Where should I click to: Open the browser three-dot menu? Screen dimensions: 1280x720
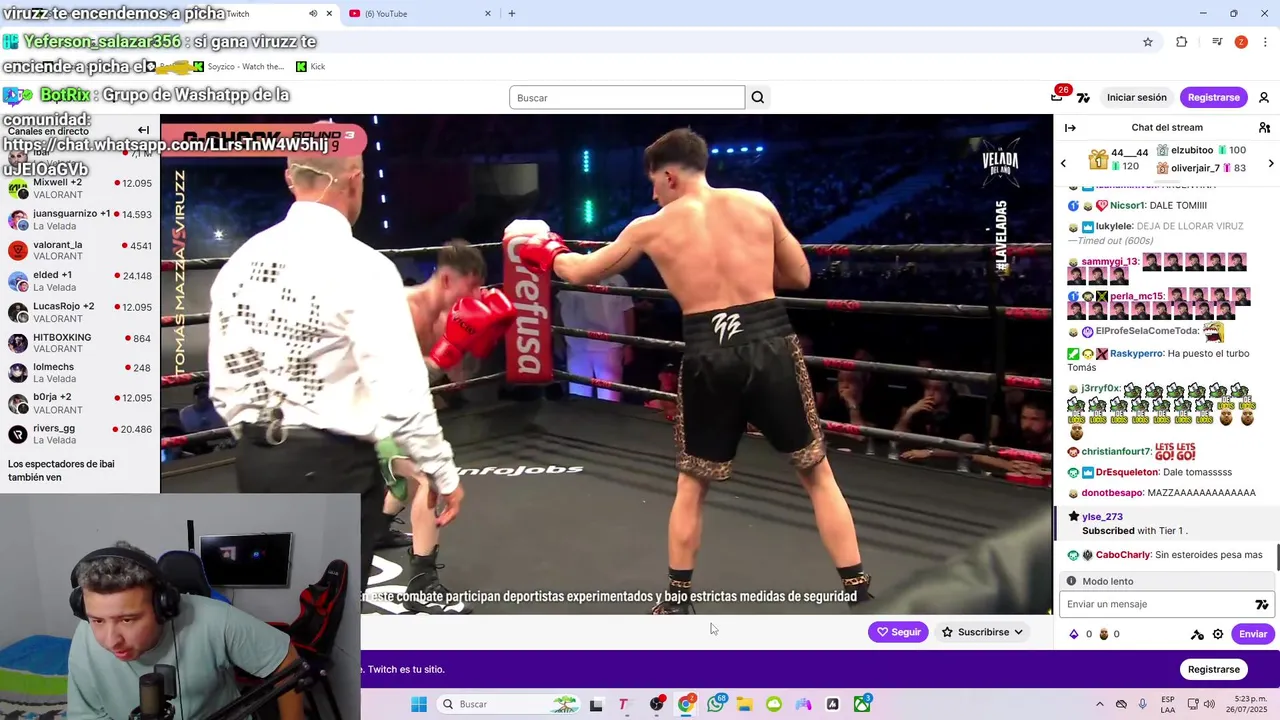[1266, 42]
